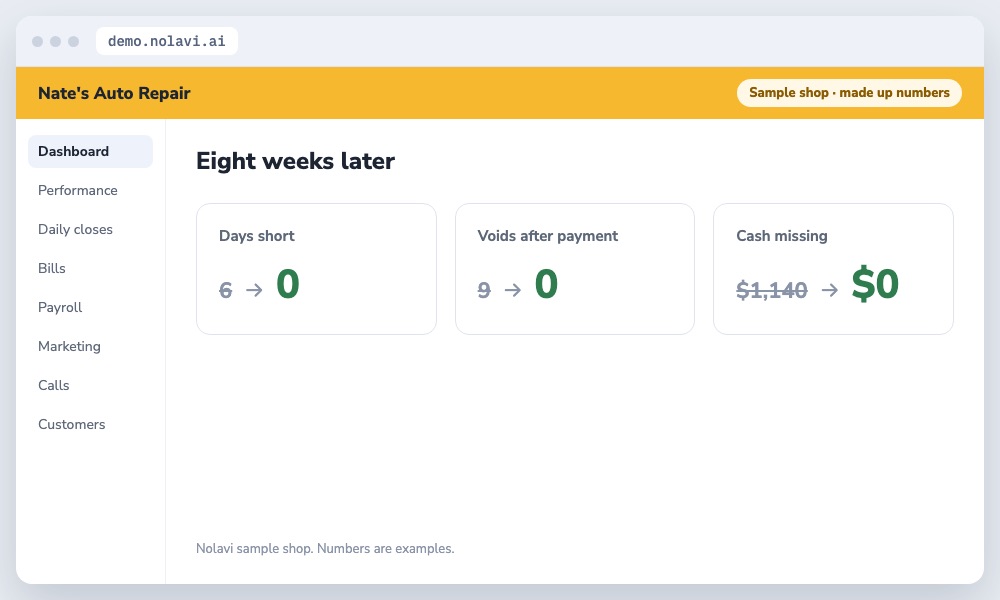Select the Voids after payment card
Image resolution: width=1000 pixels, height=600 pixels.
click(x=575, y=268)
